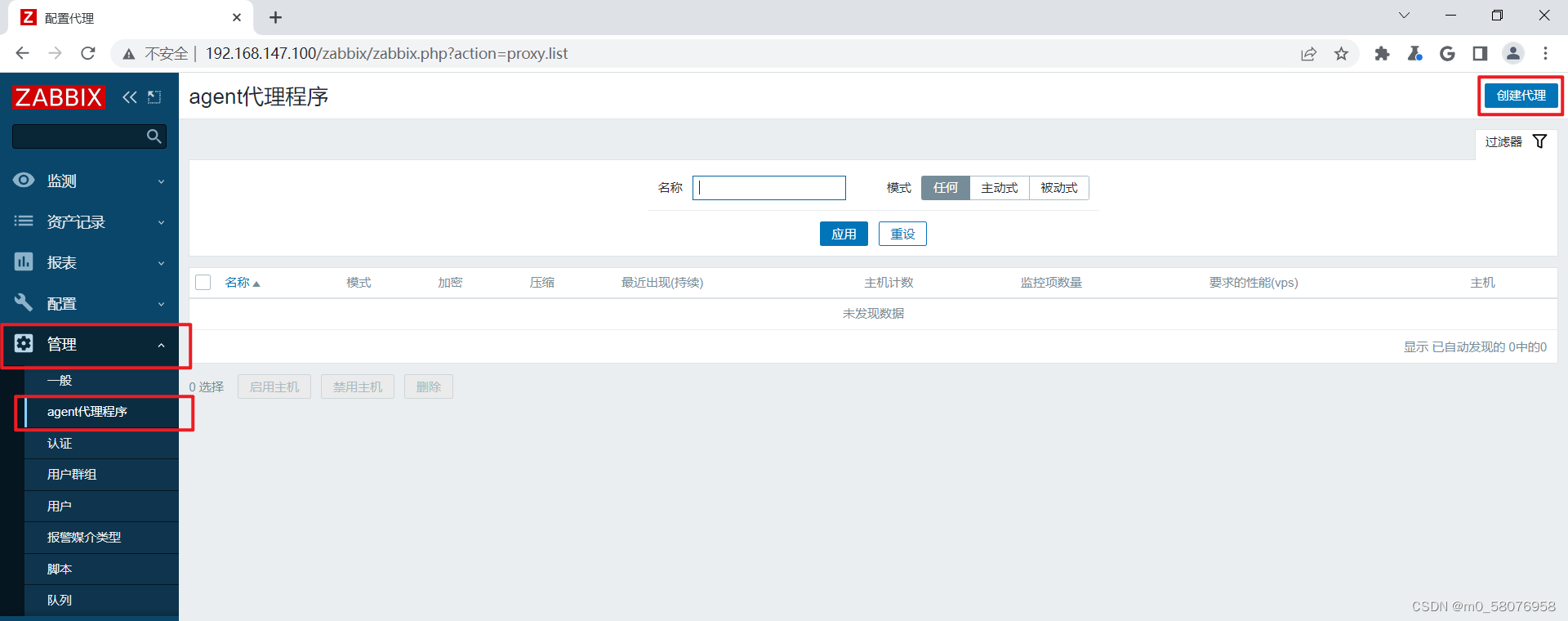The height and width of the screenshot is (621, 1568).
Task: Open 用户 submenu item
Action: pos(101,507)
